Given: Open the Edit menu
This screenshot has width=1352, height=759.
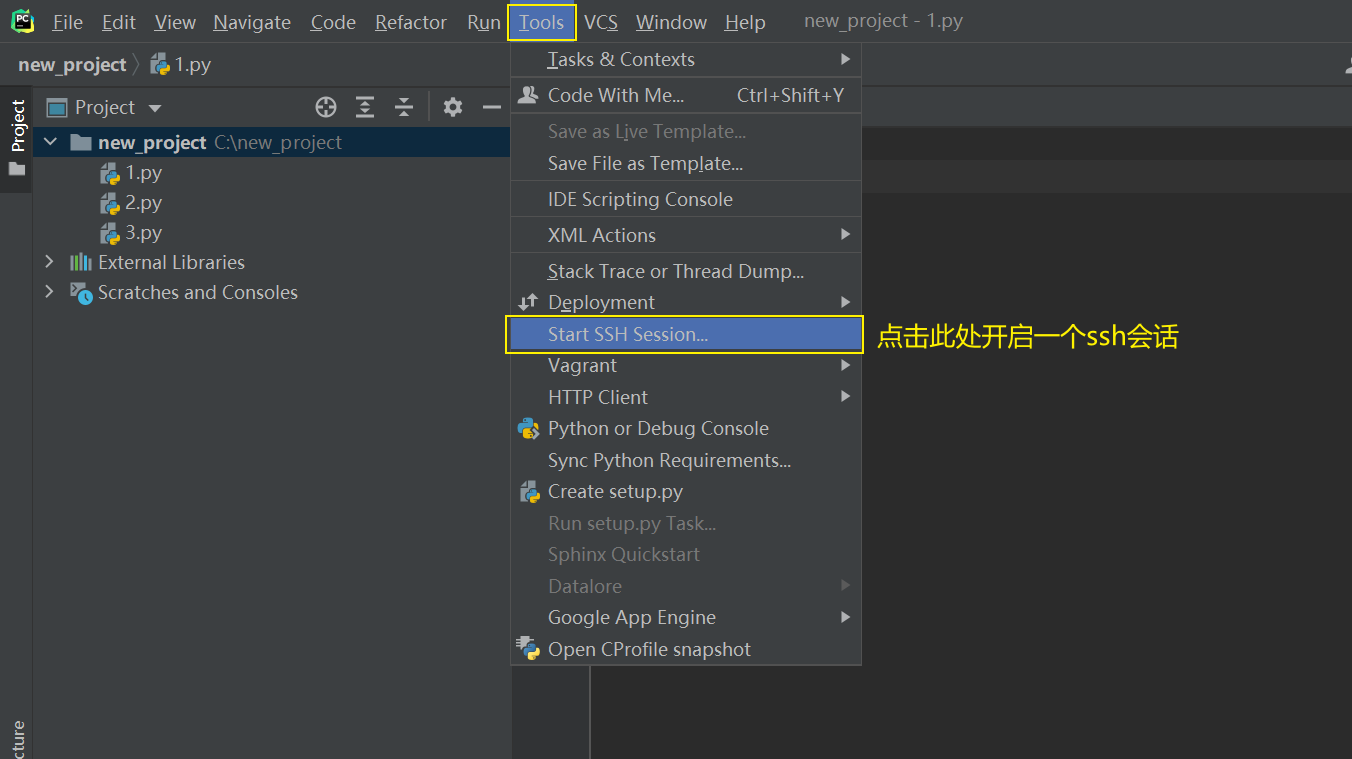Looking at the screenshot, I should [119, 22].
